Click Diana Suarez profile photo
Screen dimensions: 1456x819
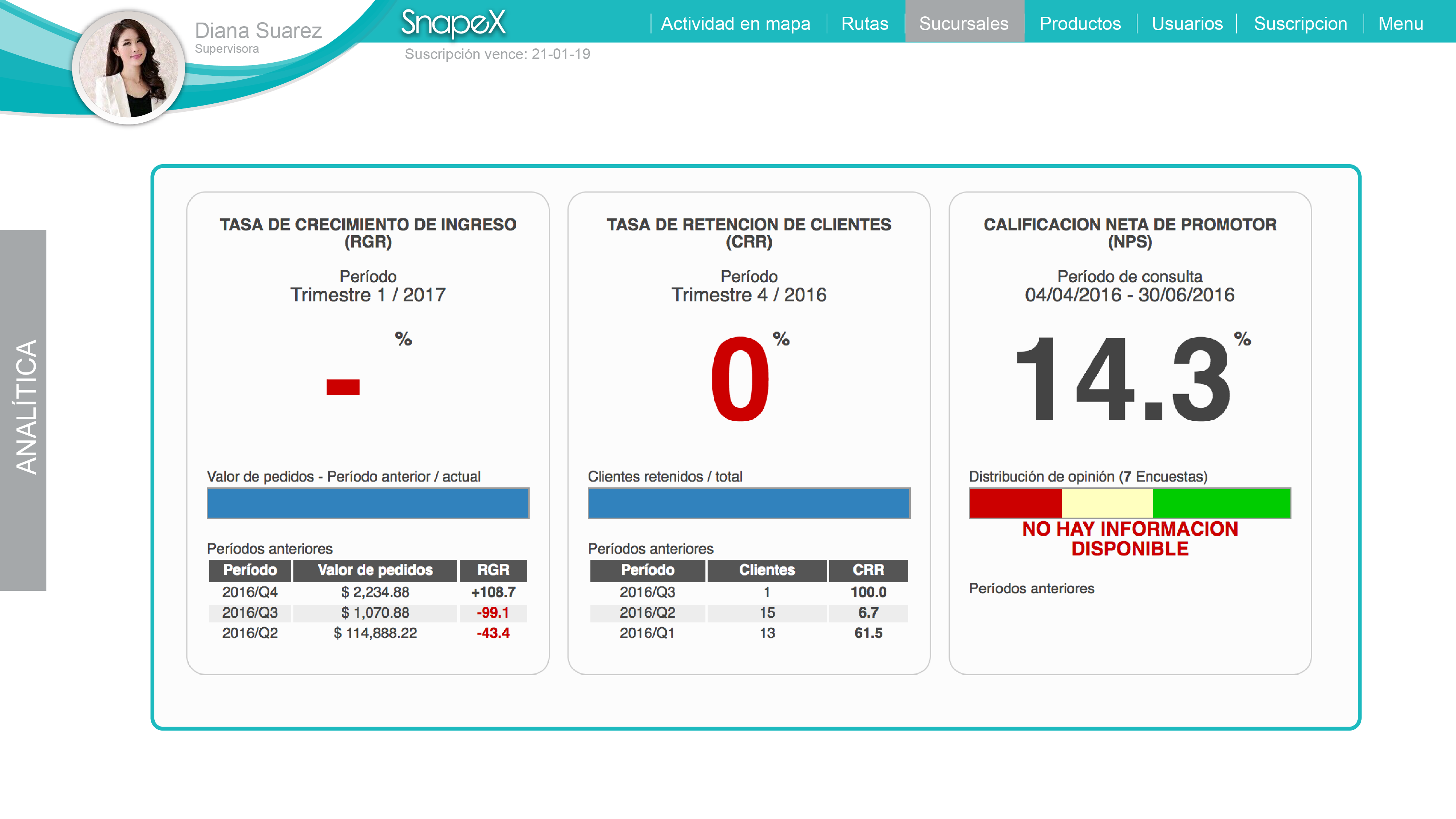[129, 68]
